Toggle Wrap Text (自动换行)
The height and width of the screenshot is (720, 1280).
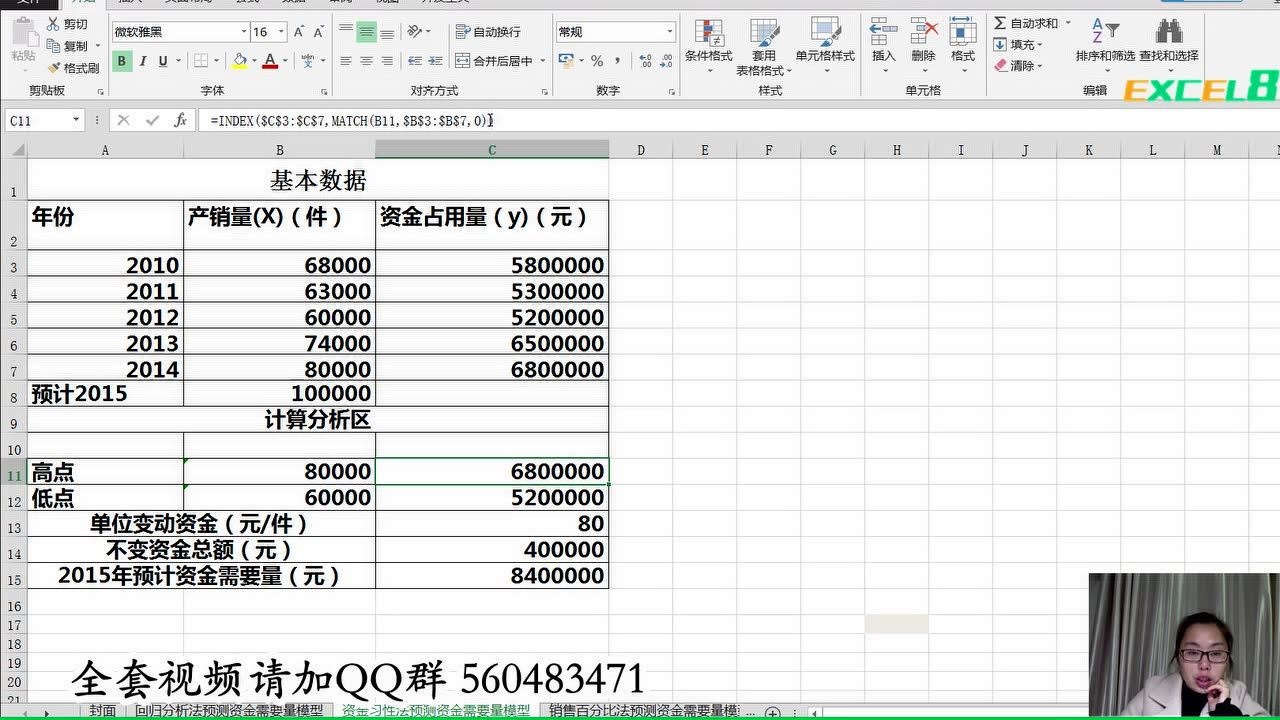click(488, 32)
